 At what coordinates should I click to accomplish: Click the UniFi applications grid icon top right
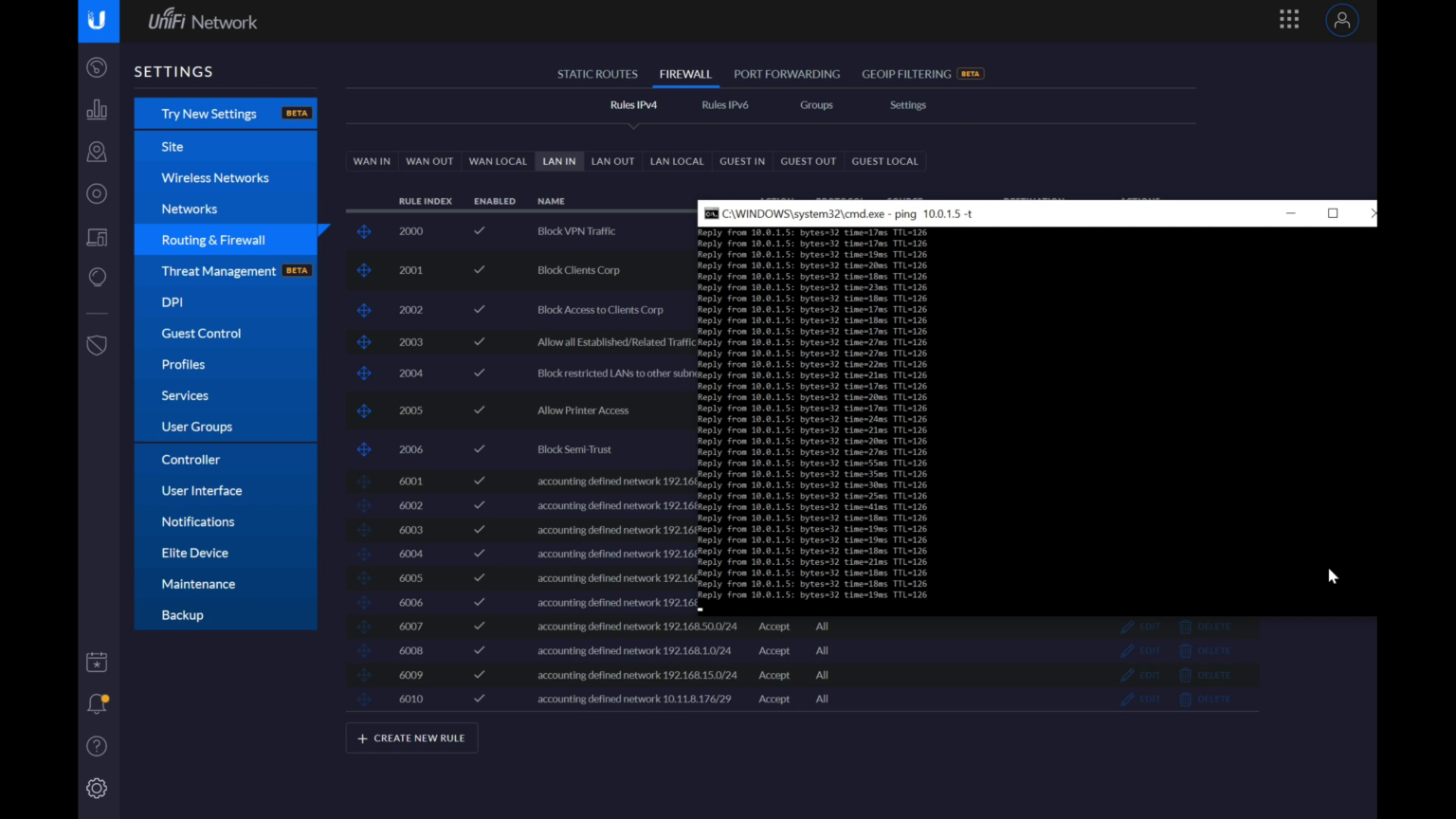pos(1288,18)
